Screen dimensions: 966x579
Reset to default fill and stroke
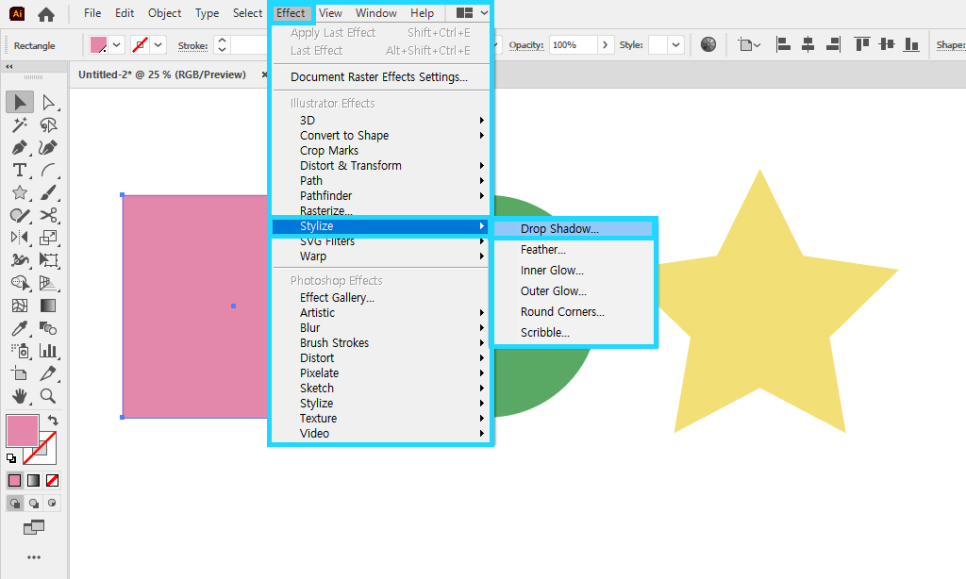(11, 458)
